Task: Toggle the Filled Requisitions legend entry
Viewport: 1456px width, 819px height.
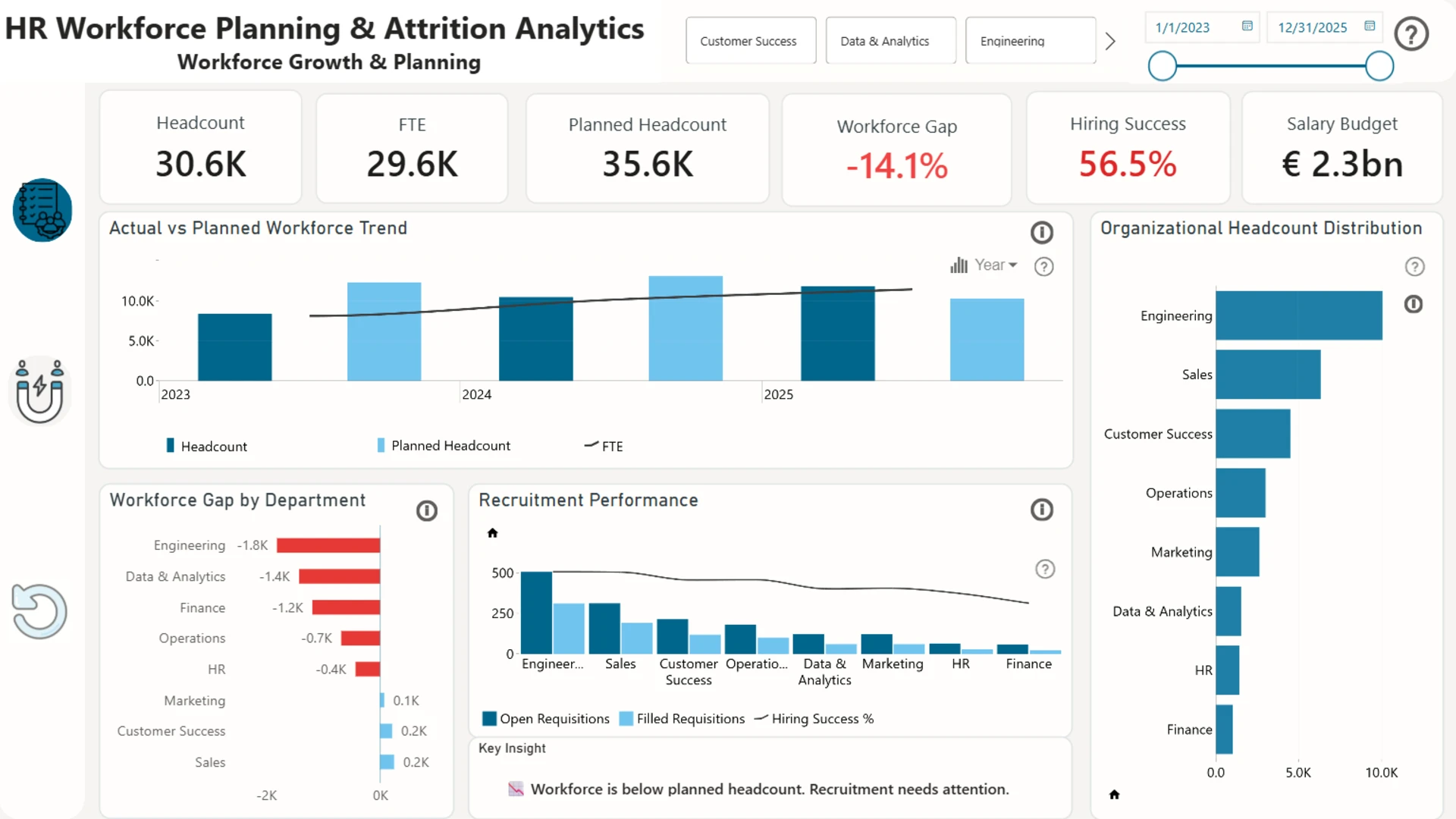Action: point(682,719)
